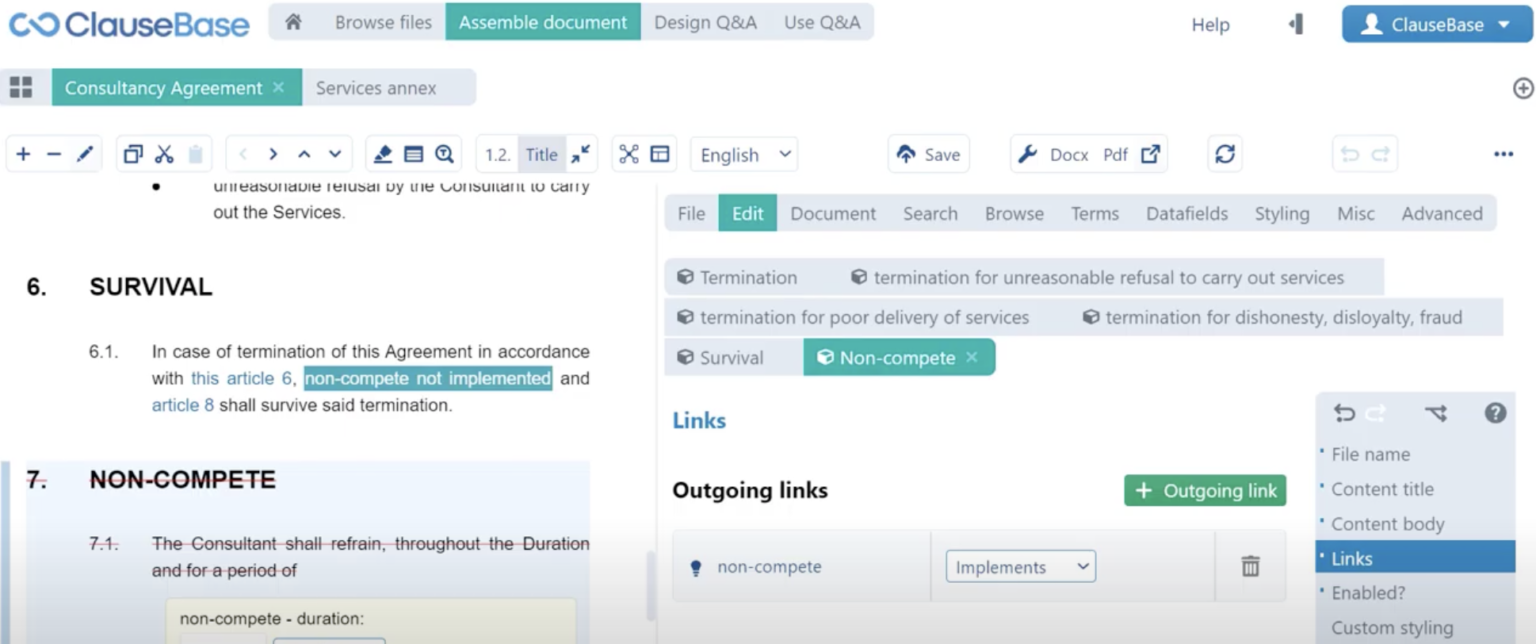1536x644 pixels.
Task: Click the open-in-new-window export icon
Action: (x=1151, y=154)
